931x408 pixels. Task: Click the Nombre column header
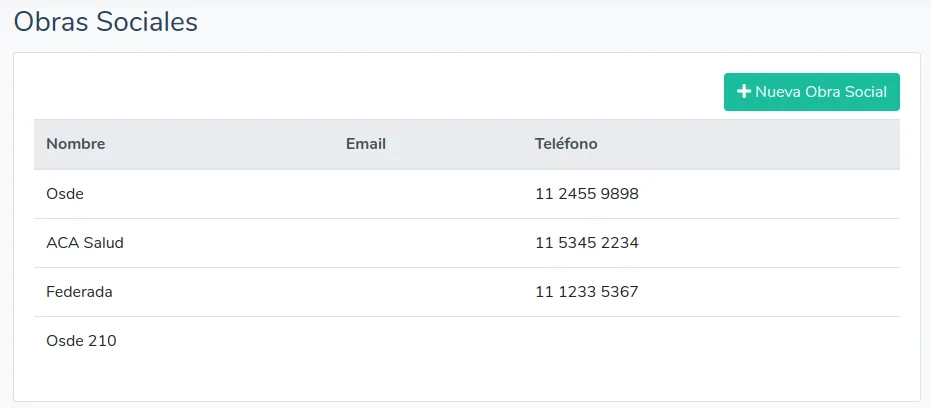[x=76, y=144]
